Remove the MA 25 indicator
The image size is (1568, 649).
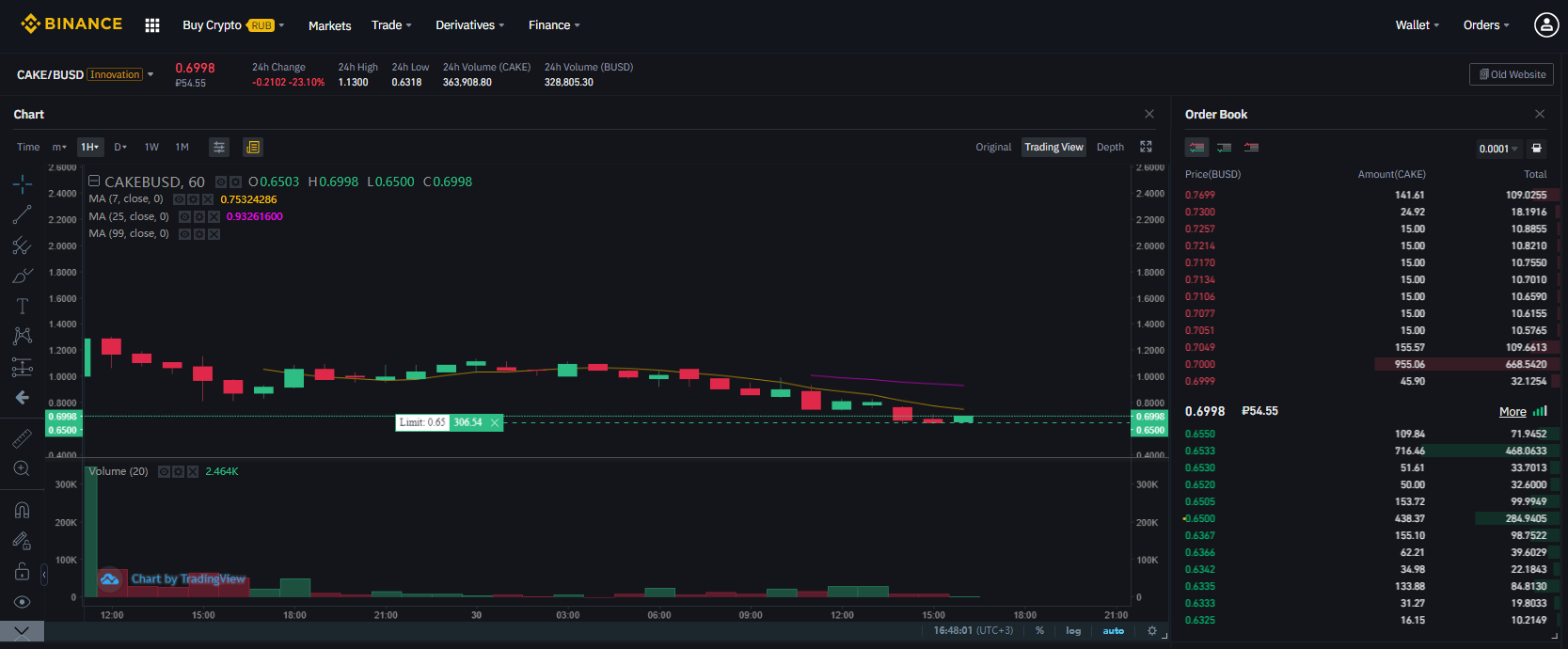(x=214, y=216)
